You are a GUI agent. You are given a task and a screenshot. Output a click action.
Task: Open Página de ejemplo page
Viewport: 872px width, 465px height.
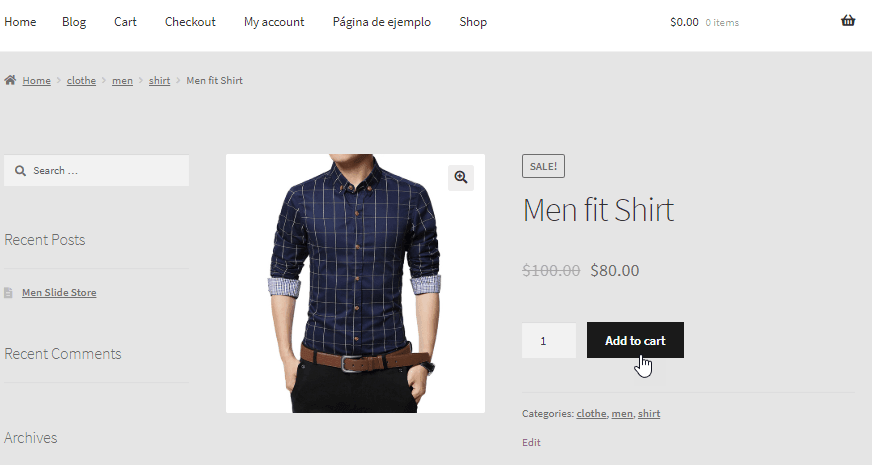[x=382, y=22]
